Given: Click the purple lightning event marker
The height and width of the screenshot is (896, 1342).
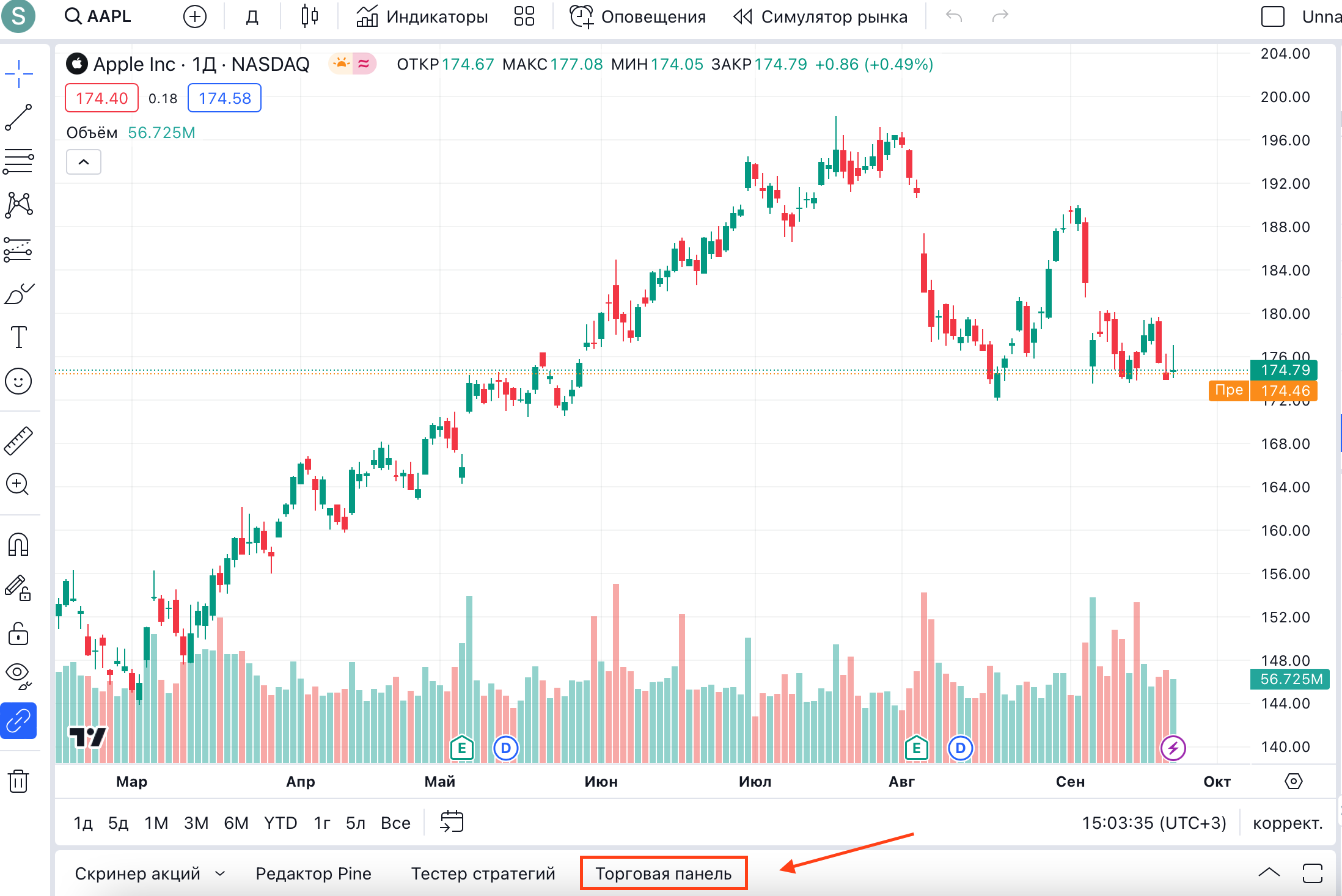Looking at the screenshot, I should pos(1173,748).
